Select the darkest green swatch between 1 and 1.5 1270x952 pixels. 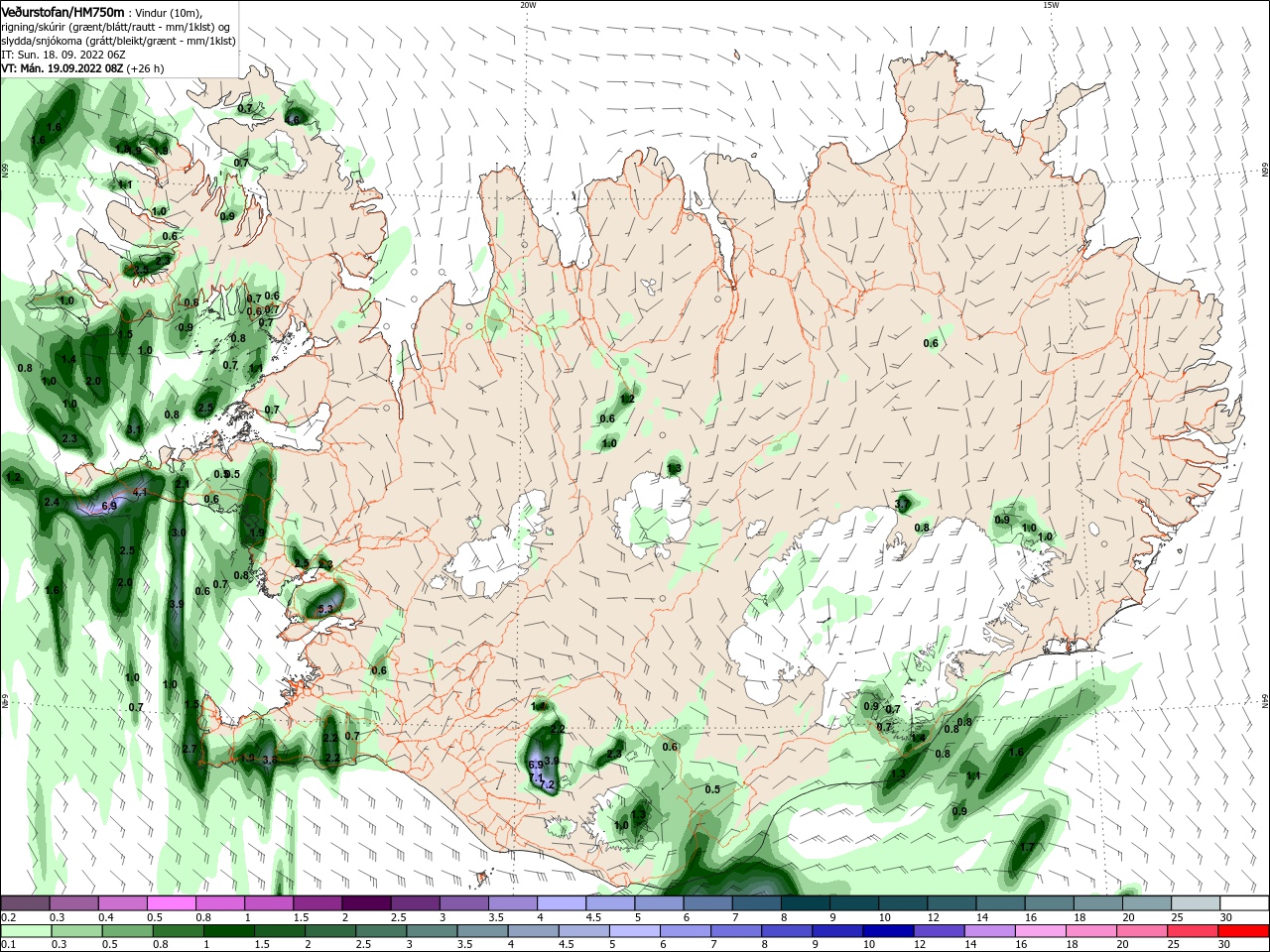(x=228, y=931)
